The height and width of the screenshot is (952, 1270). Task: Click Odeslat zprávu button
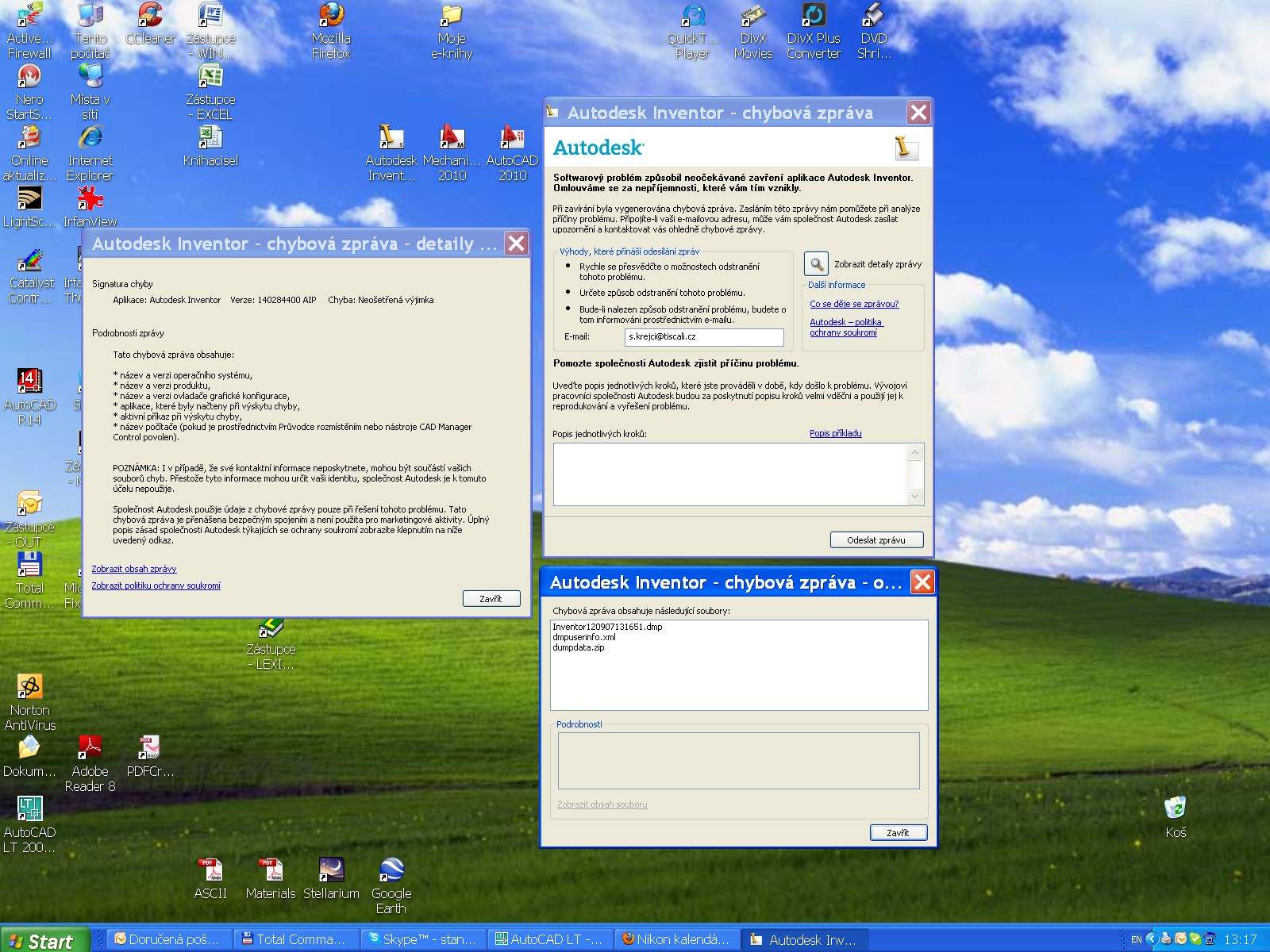coord(876,539)
